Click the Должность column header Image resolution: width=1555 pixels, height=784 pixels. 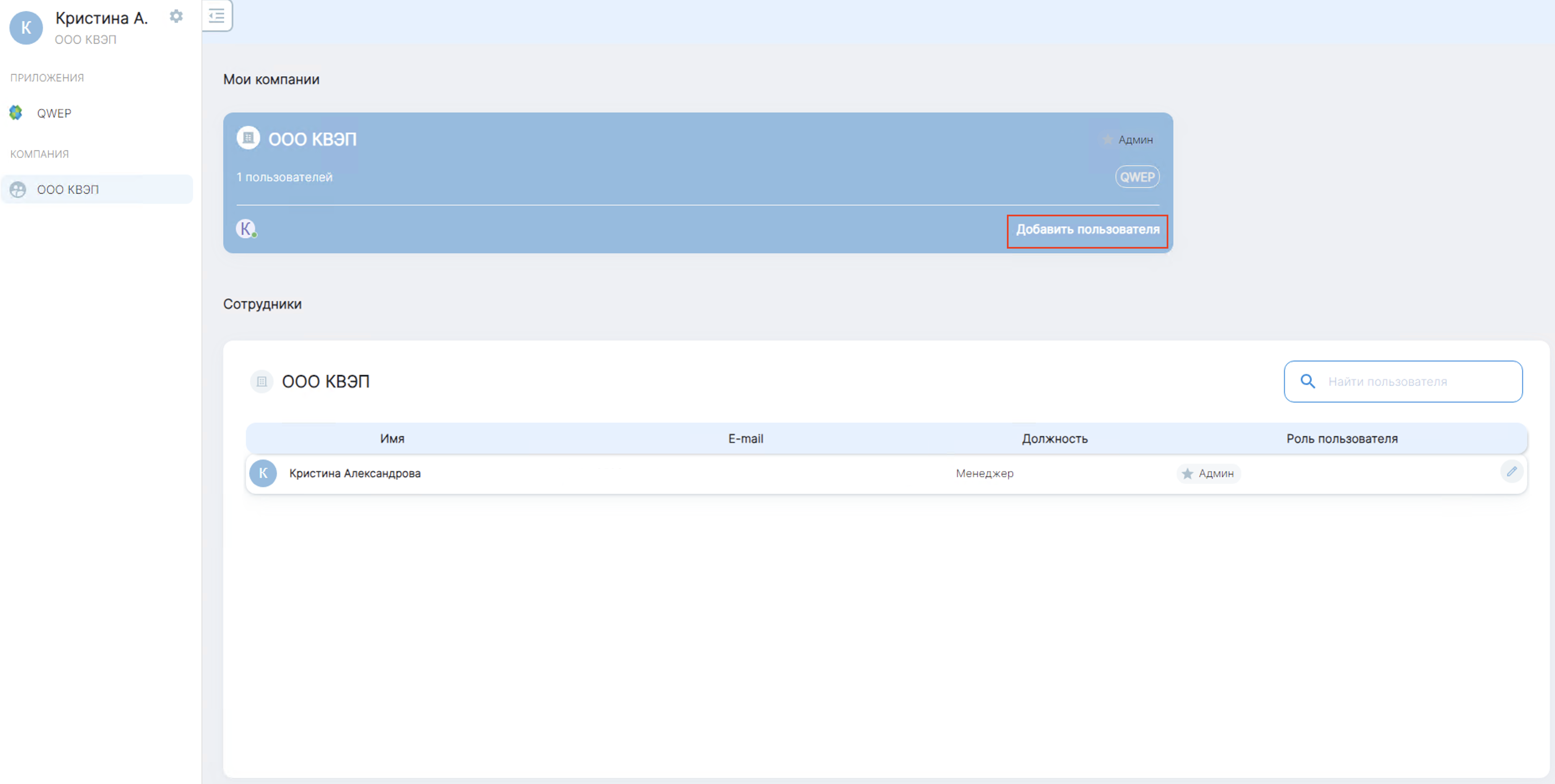click(1055, 439)
